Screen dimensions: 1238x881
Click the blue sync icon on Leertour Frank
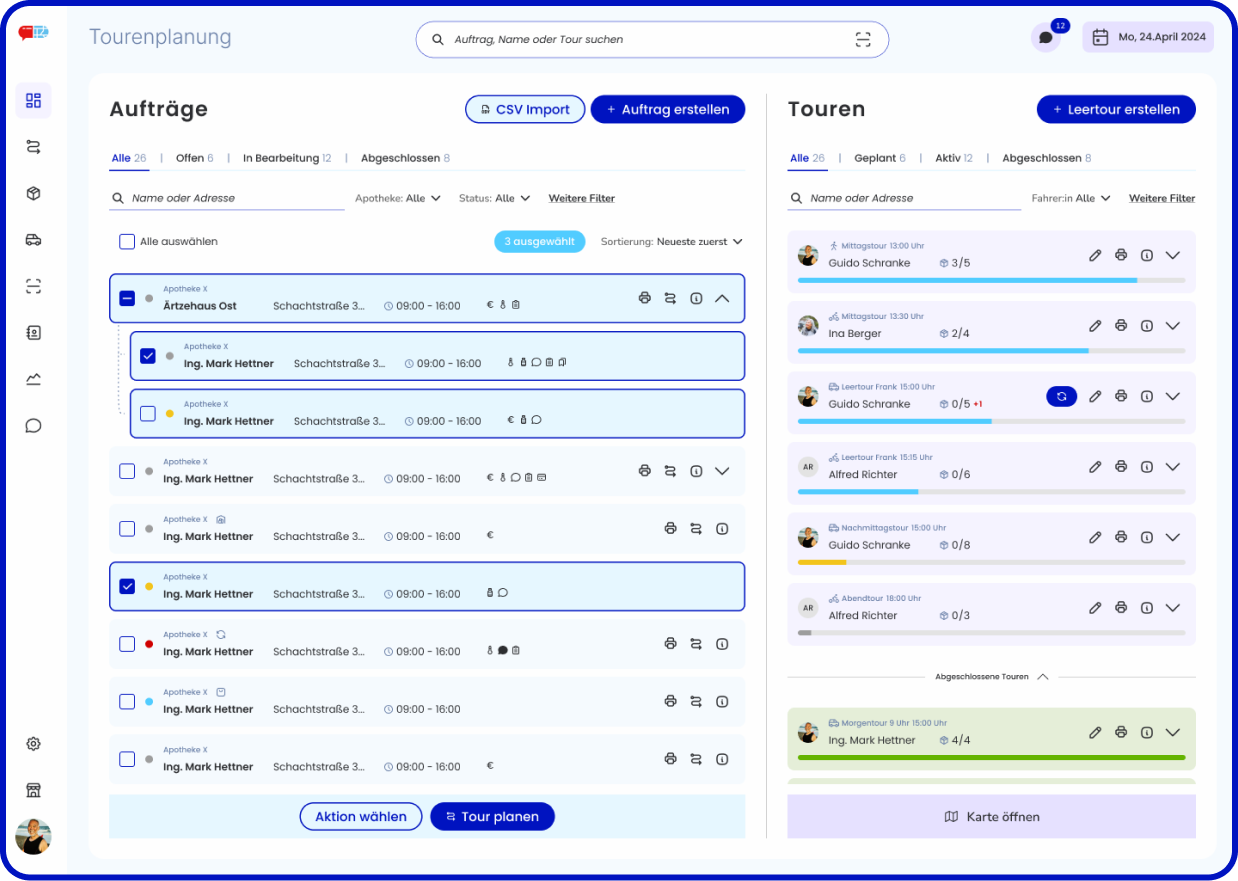[1061, 396]
